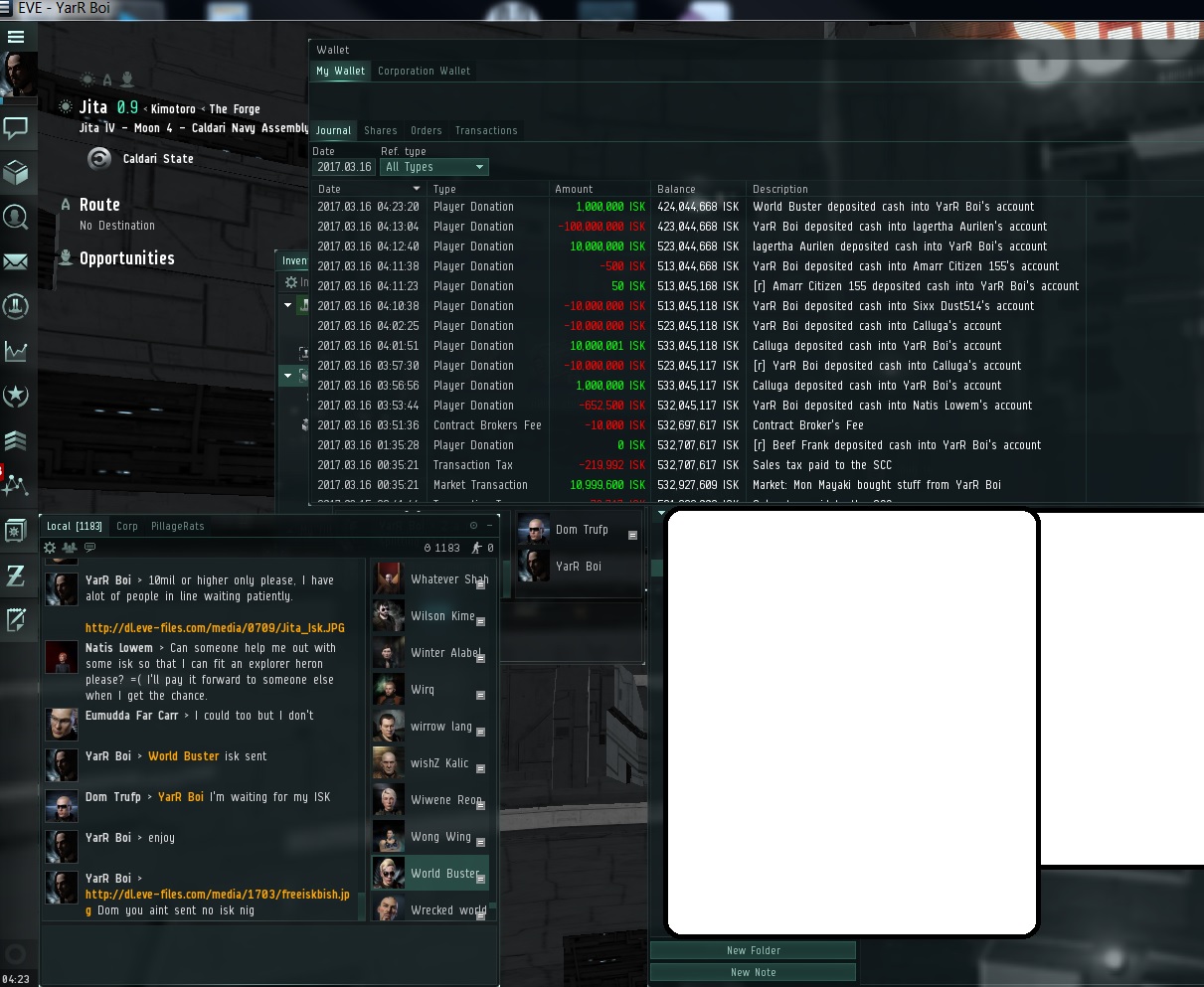Open People & Places search icon
Viewport: 1204px width, 987px height.
[16, 217]
